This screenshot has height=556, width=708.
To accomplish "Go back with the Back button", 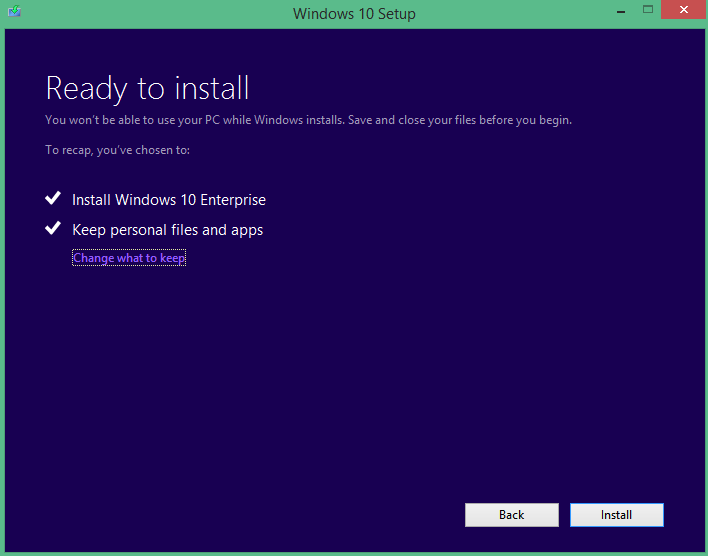I will (511, 515).
